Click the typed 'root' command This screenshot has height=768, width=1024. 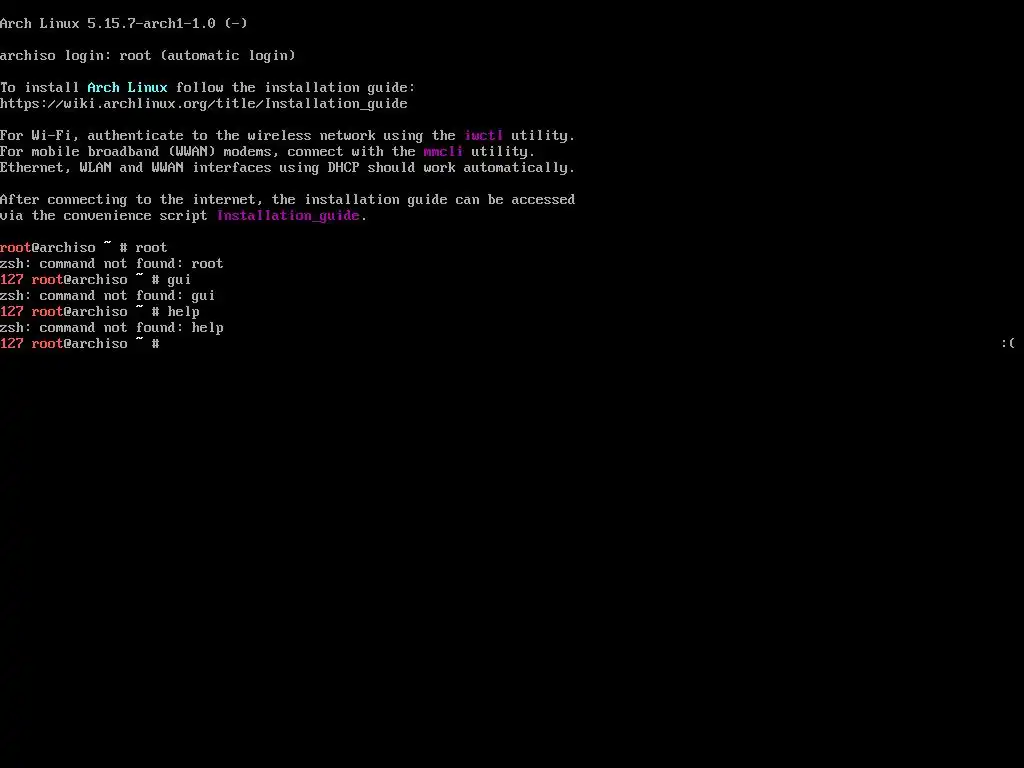pos(152,248)
